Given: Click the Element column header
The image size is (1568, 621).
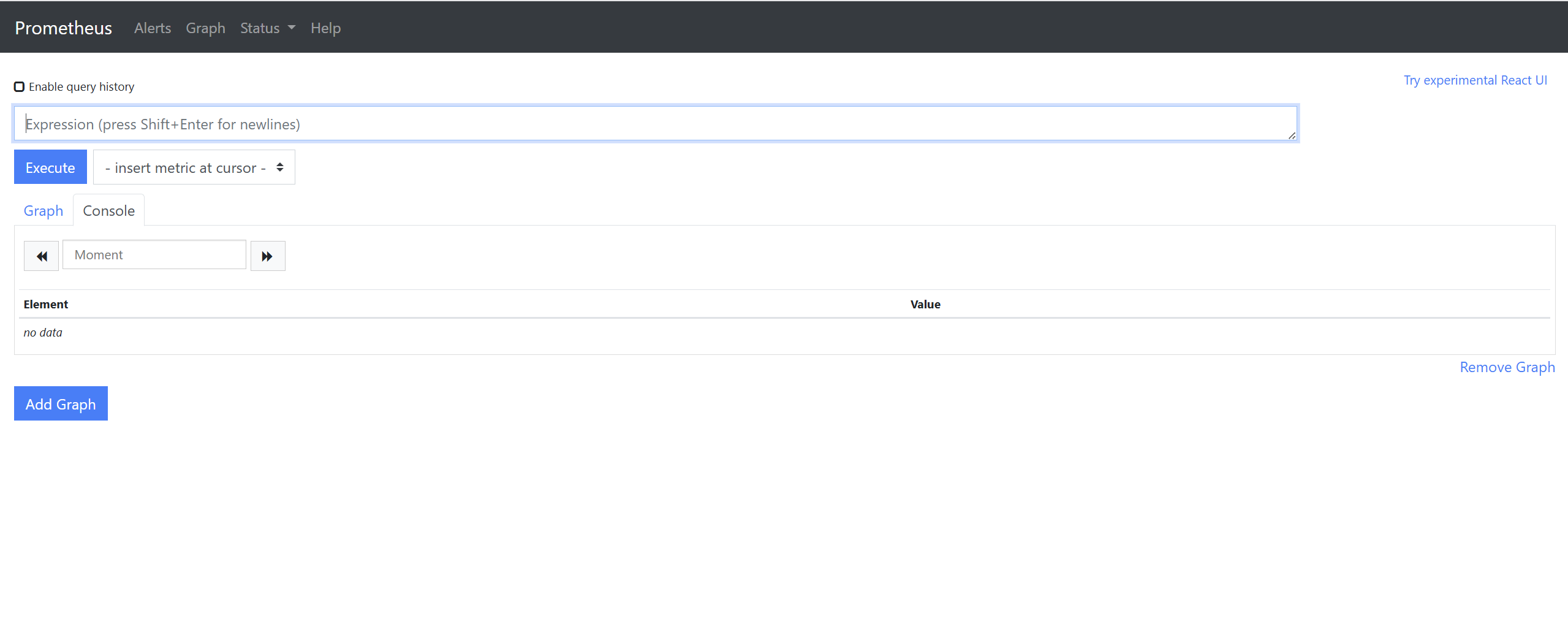Looking at the screenshot, I should 46,305.
